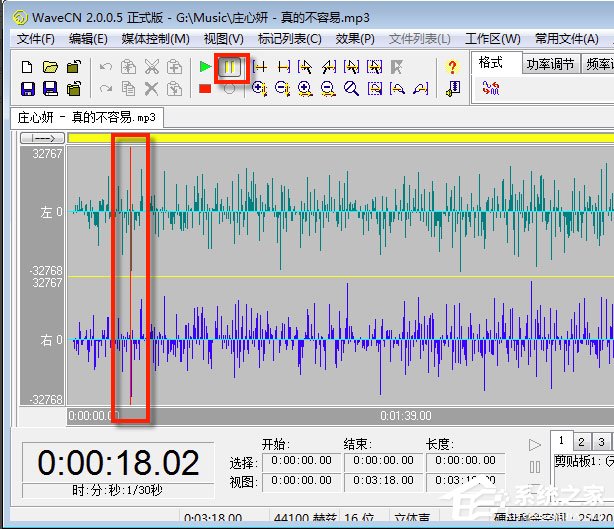Click the zoom in magnifier icon
614x529 pixels.
304,89
